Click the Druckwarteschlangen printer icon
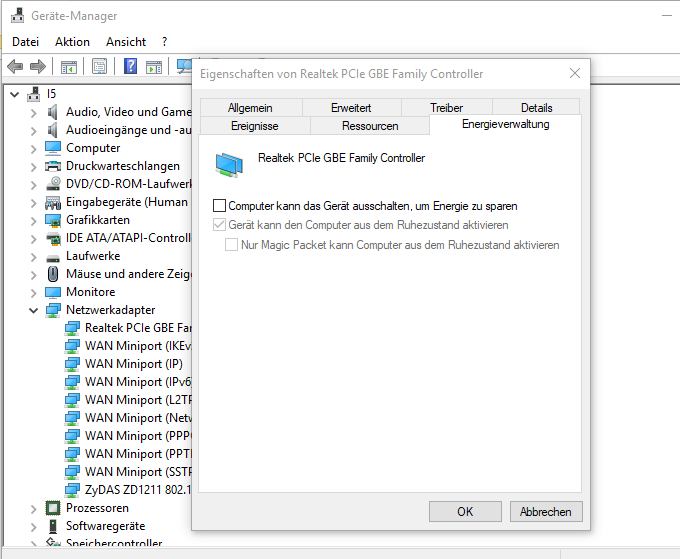 pos(53,166)
